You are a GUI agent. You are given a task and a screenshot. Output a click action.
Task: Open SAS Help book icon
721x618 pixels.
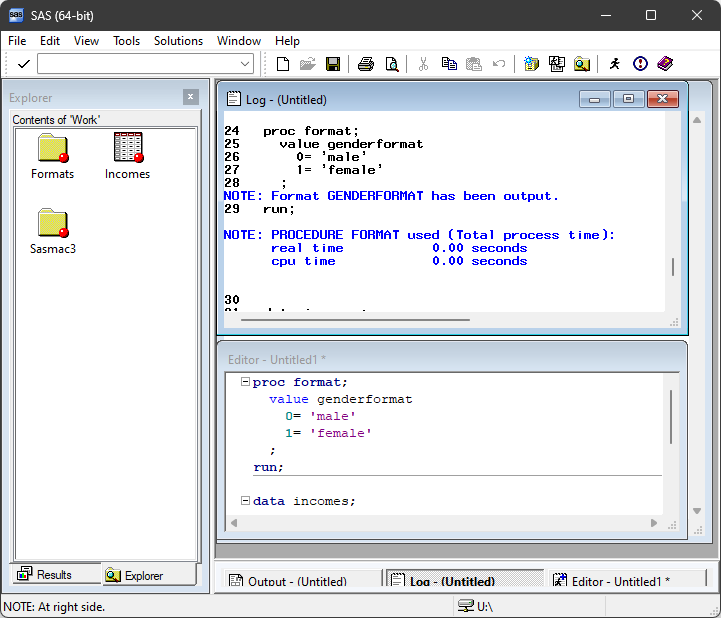point(665,64)
